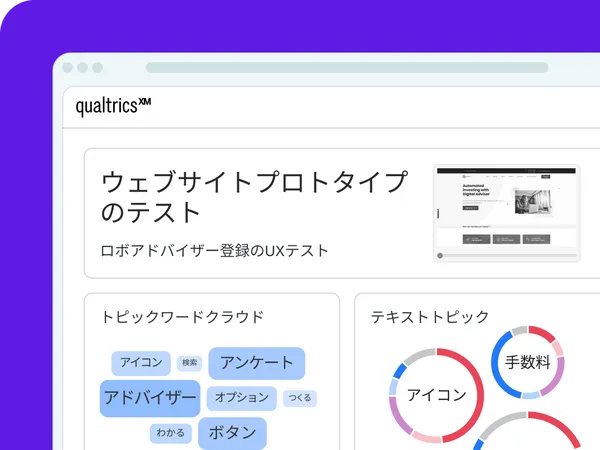The image size is (600, 450).
Task: Click the テキストトピック panel title
Action: [x=430, y=317]
